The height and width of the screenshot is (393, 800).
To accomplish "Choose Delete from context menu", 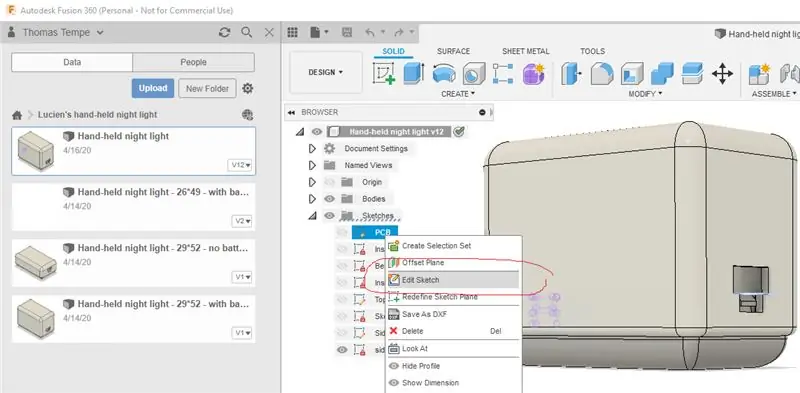I will point(453,331).
